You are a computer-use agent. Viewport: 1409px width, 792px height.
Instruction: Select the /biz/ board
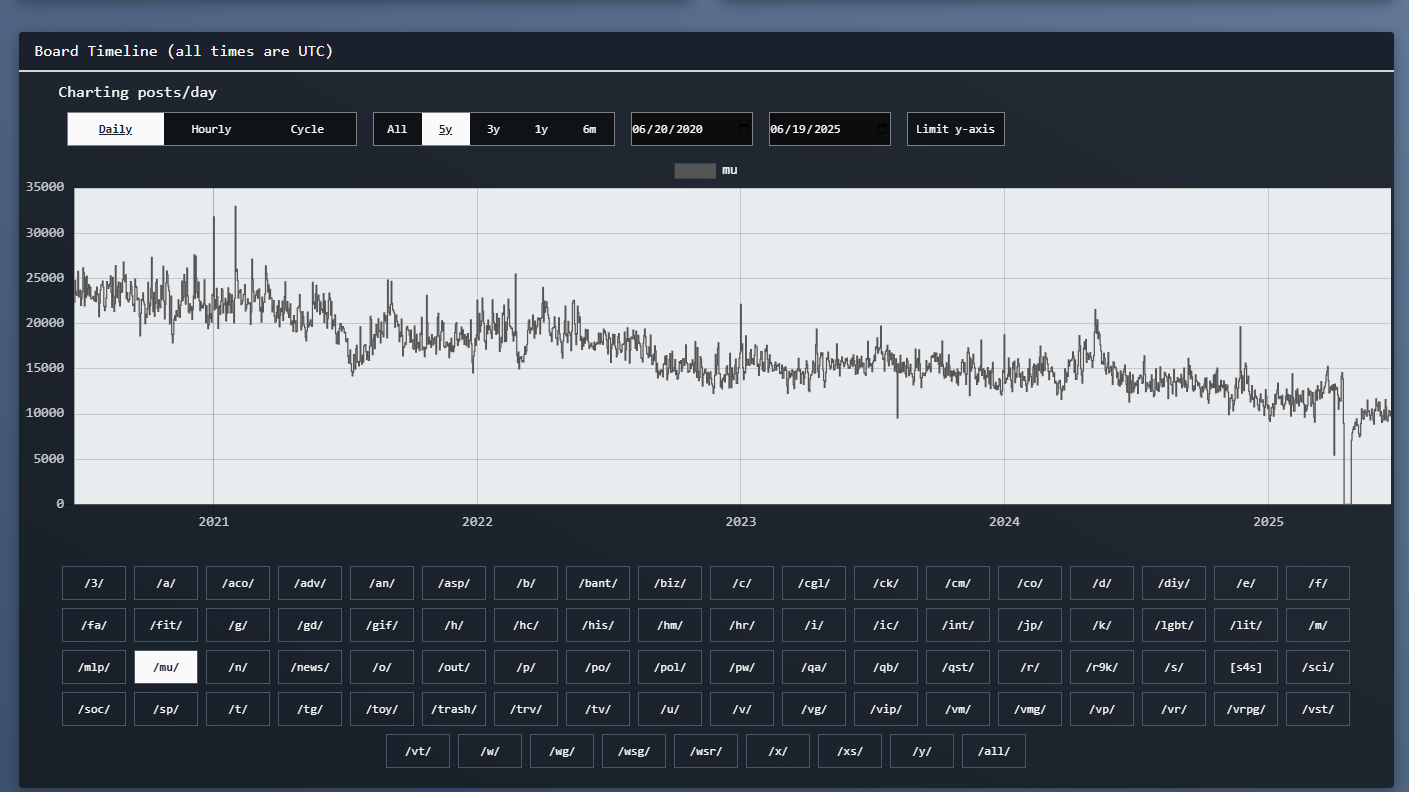(x=670, y=583)
